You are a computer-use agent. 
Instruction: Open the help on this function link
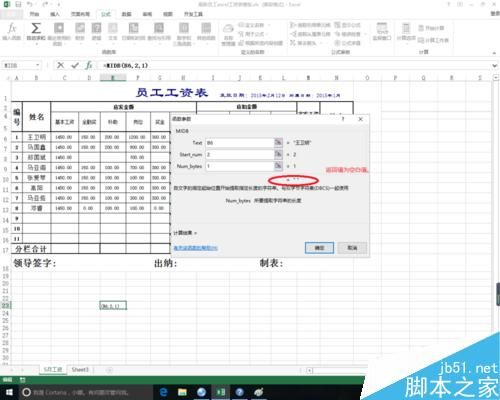coord(196,248)
